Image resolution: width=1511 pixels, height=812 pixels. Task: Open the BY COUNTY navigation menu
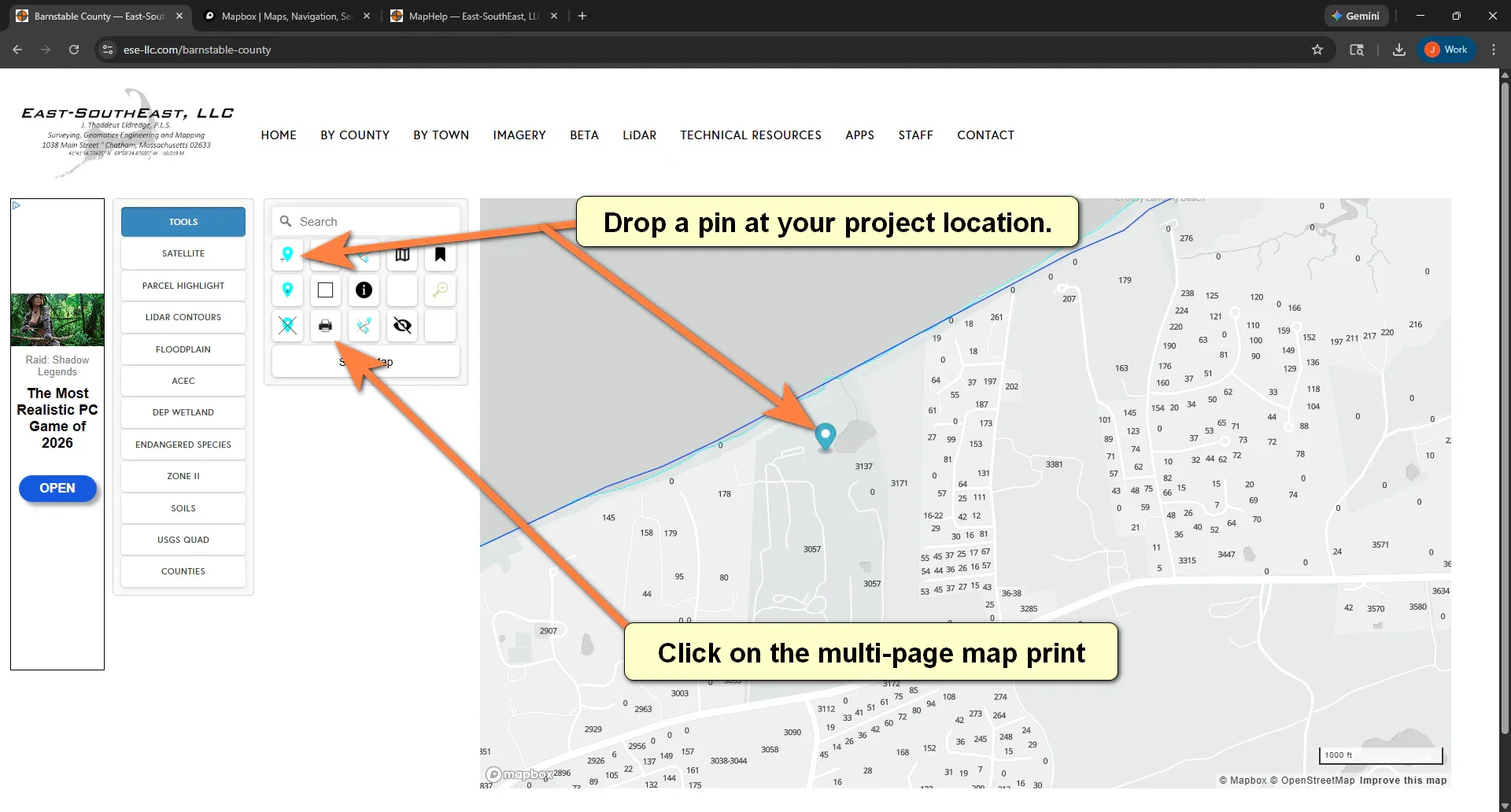(354, 135)
